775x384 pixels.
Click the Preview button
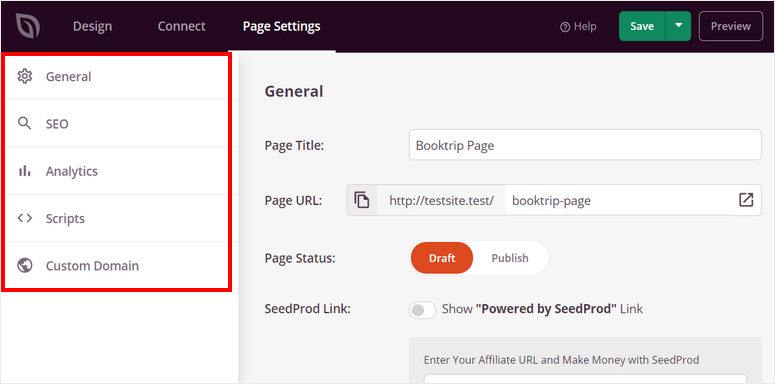coord(731,26)
